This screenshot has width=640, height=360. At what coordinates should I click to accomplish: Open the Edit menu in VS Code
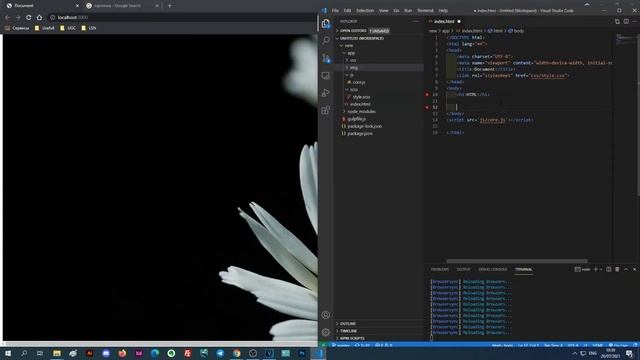[347, 11]
